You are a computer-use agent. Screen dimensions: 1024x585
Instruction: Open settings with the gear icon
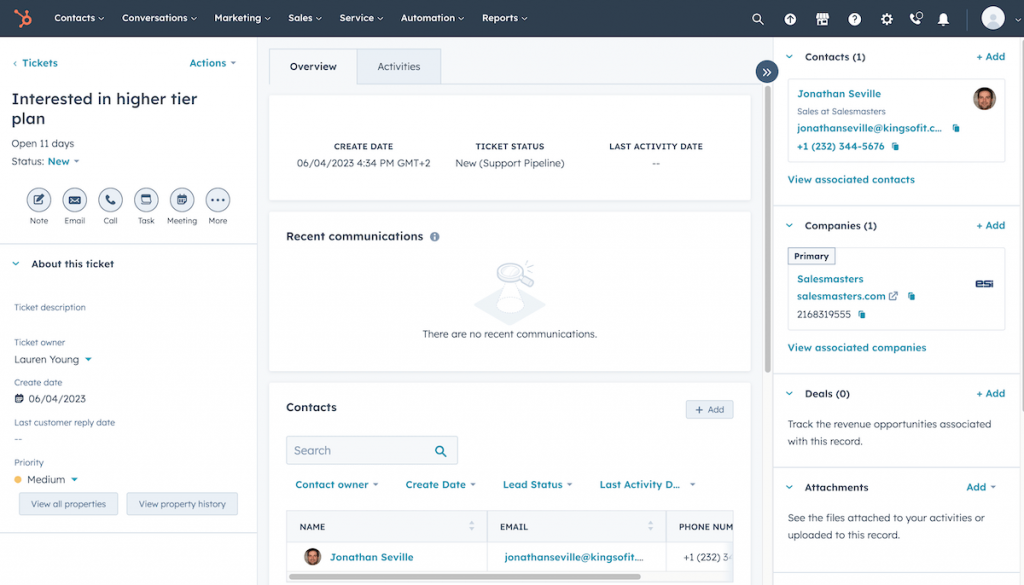coord(886,18)
